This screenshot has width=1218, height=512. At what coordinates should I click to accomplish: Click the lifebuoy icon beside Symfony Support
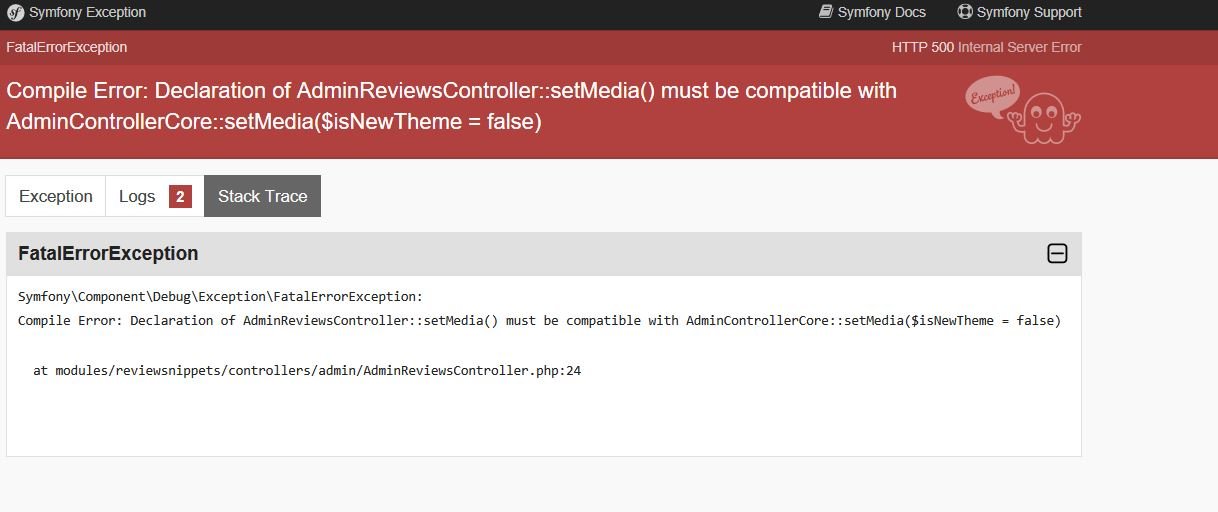pos(965,12)
